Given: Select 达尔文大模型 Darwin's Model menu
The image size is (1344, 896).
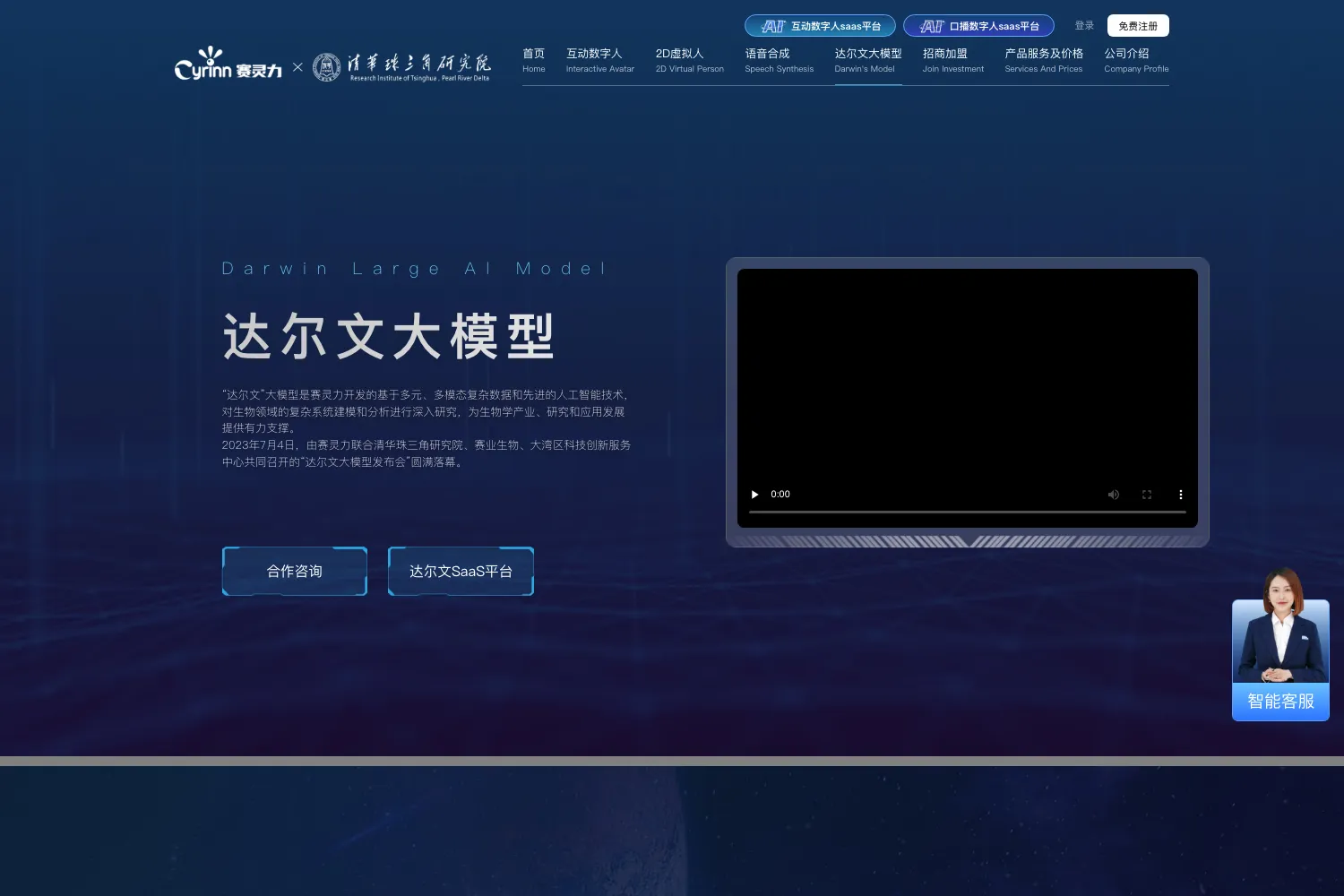Looking at the screenshot, I should coord(868,60).
